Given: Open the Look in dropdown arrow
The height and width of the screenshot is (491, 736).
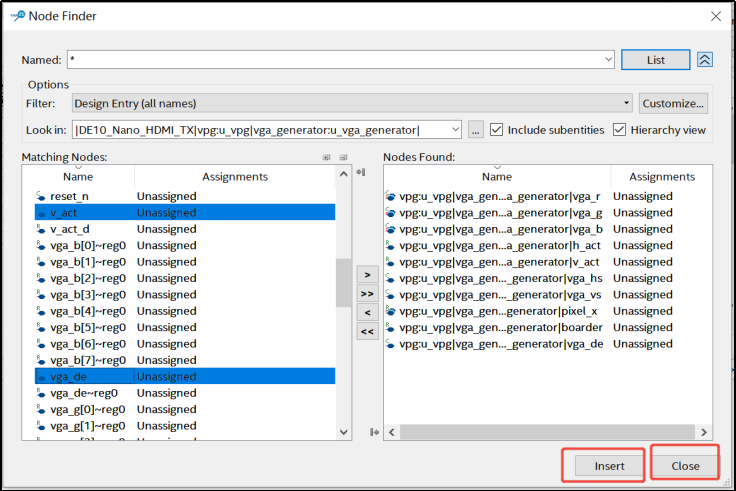Looking at the screenshot, I should (455, 130).
